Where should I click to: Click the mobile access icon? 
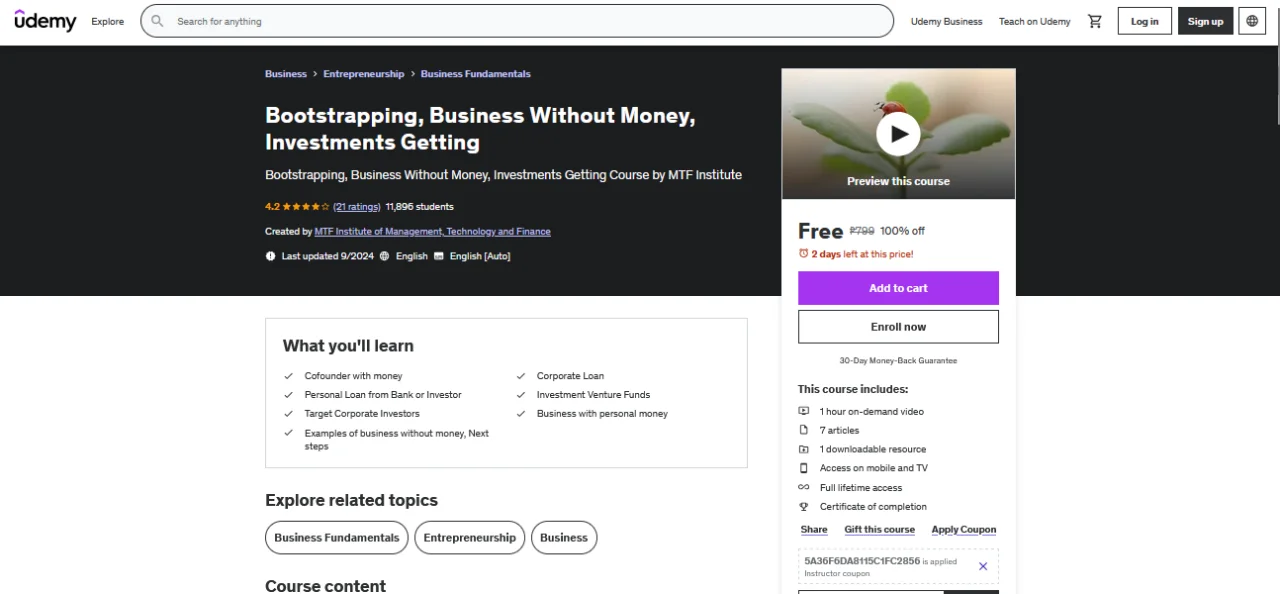tap(803, 468)
